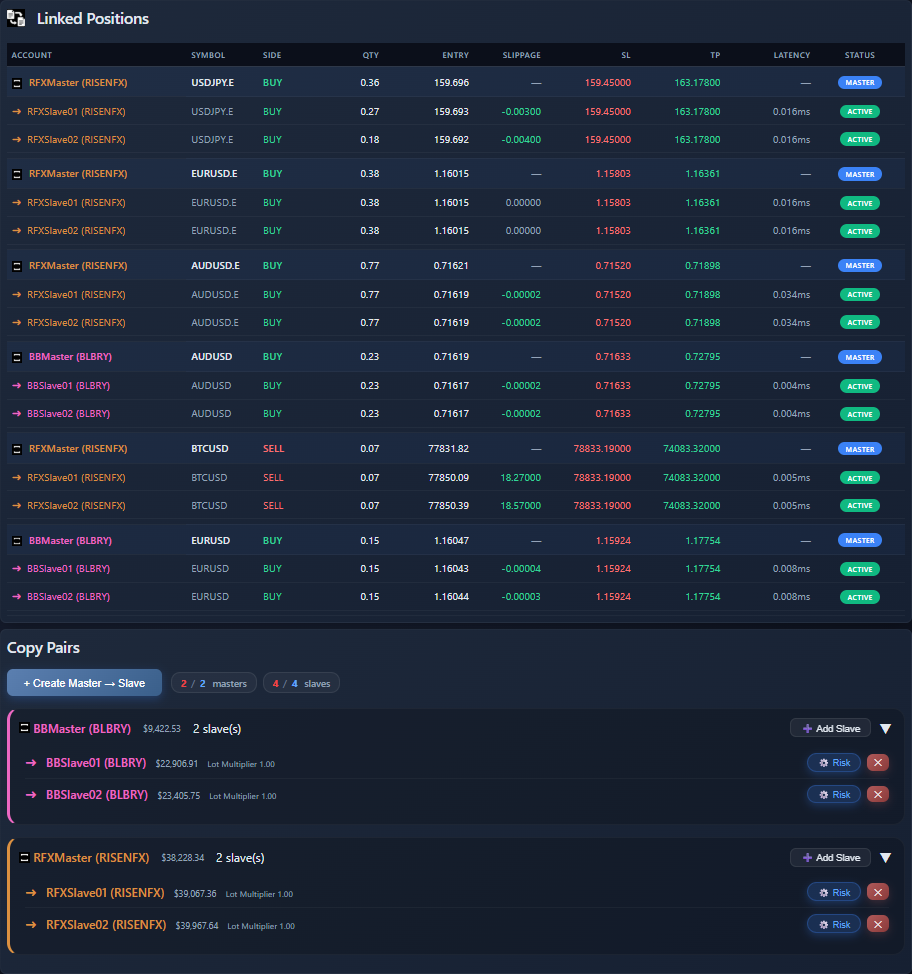Click ACTIVE badge on BBSlave02 EURUSD row
The image size is (912, 974).
point(860,598)
